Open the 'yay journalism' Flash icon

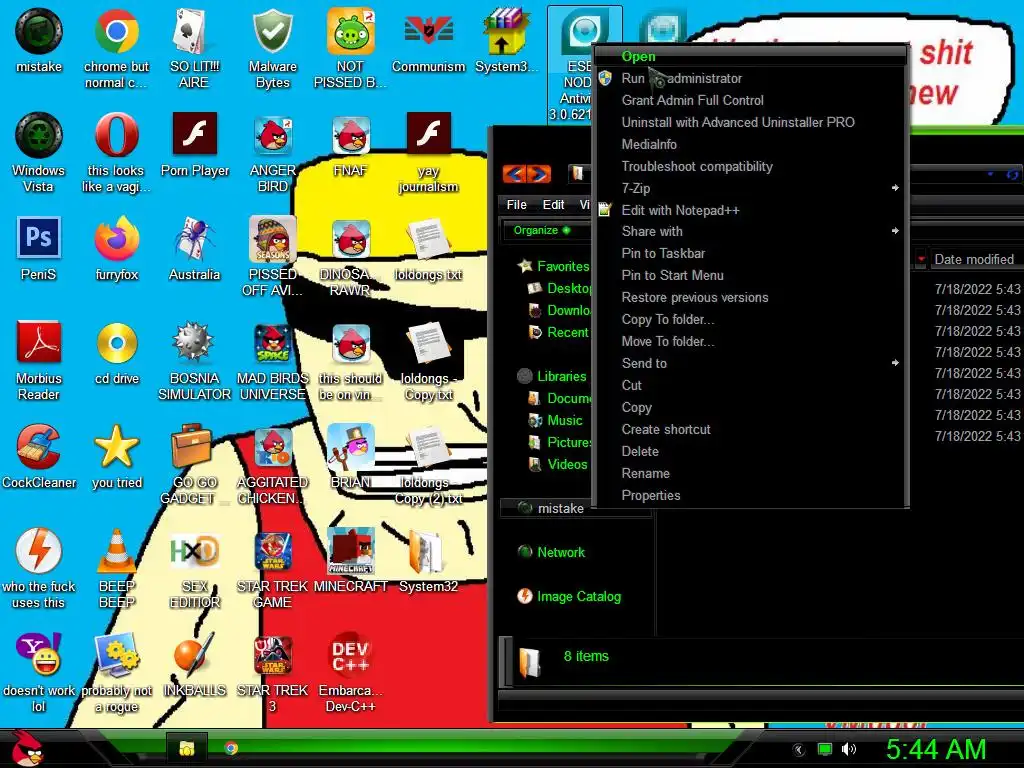(428, 152)
